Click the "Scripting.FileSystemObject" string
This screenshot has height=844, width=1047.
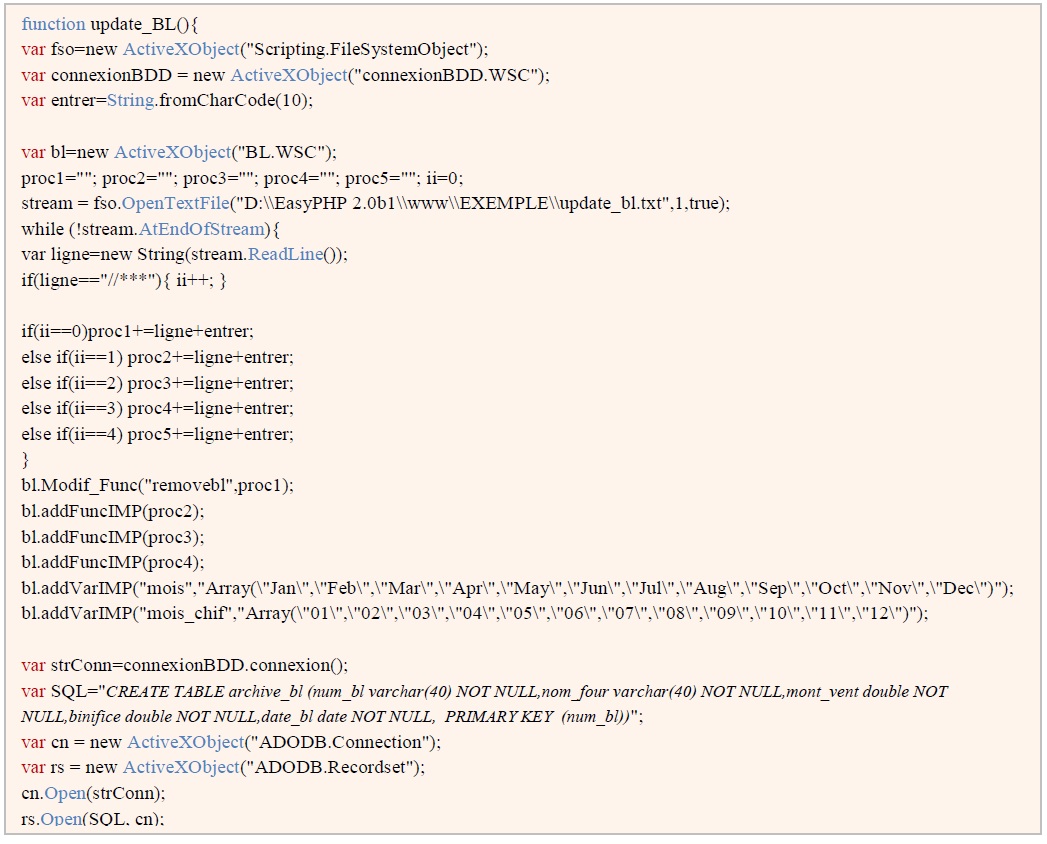tap(371, 49)
